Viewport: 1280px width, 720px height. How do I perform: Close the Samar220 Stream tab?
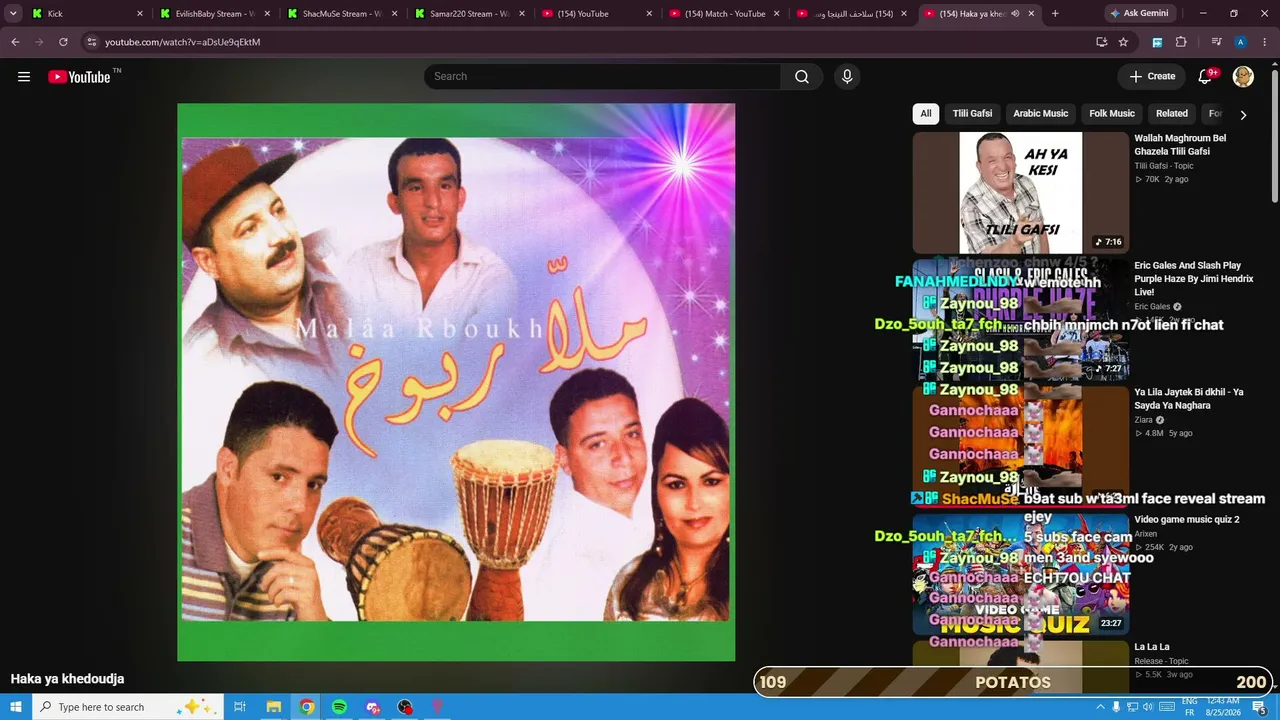tap(522, 14)
